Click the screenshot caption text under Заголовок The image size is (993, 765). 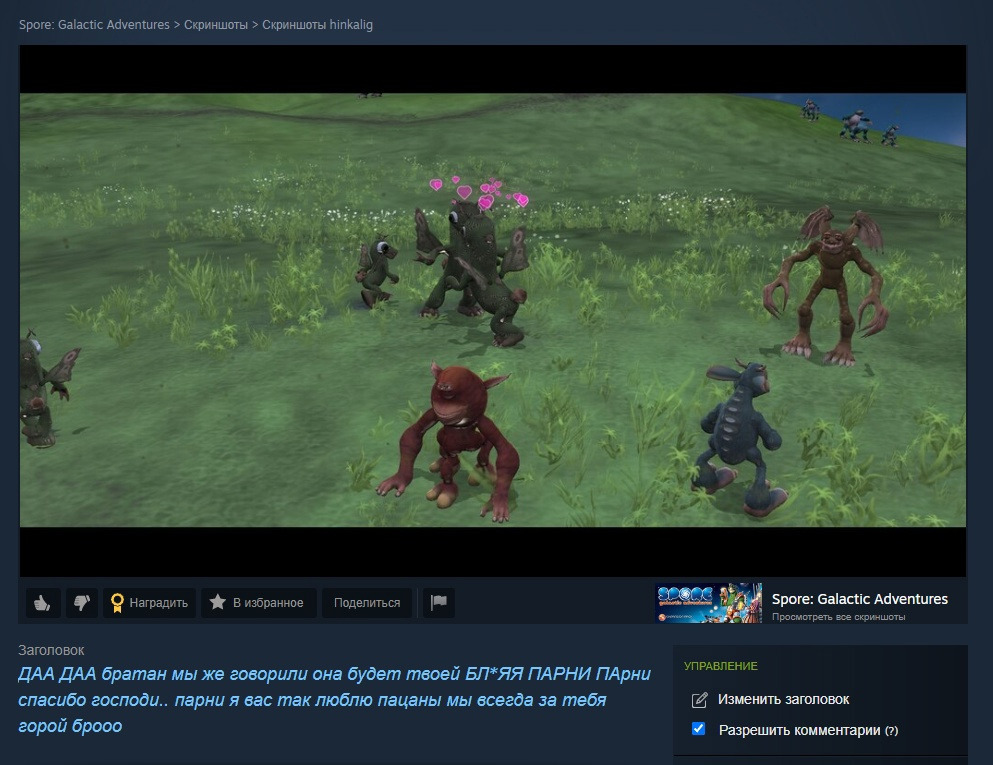coord(334,700)
